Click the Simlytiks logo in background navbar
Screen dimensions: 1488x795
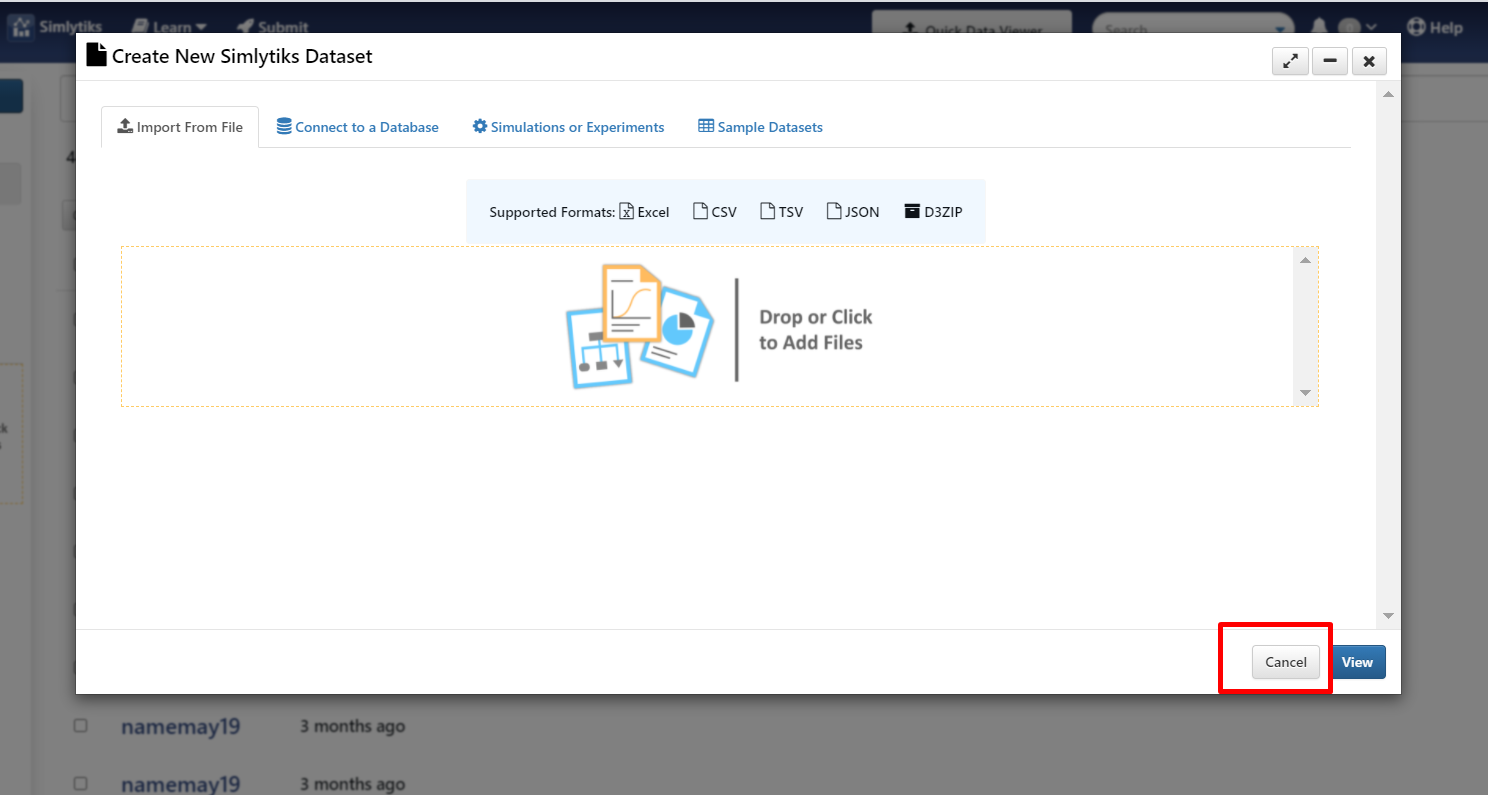pos(56,27)
